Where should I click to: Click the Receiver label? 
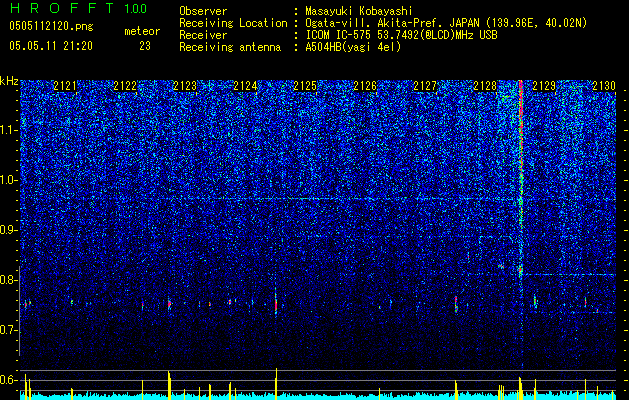tap(203, 35)
